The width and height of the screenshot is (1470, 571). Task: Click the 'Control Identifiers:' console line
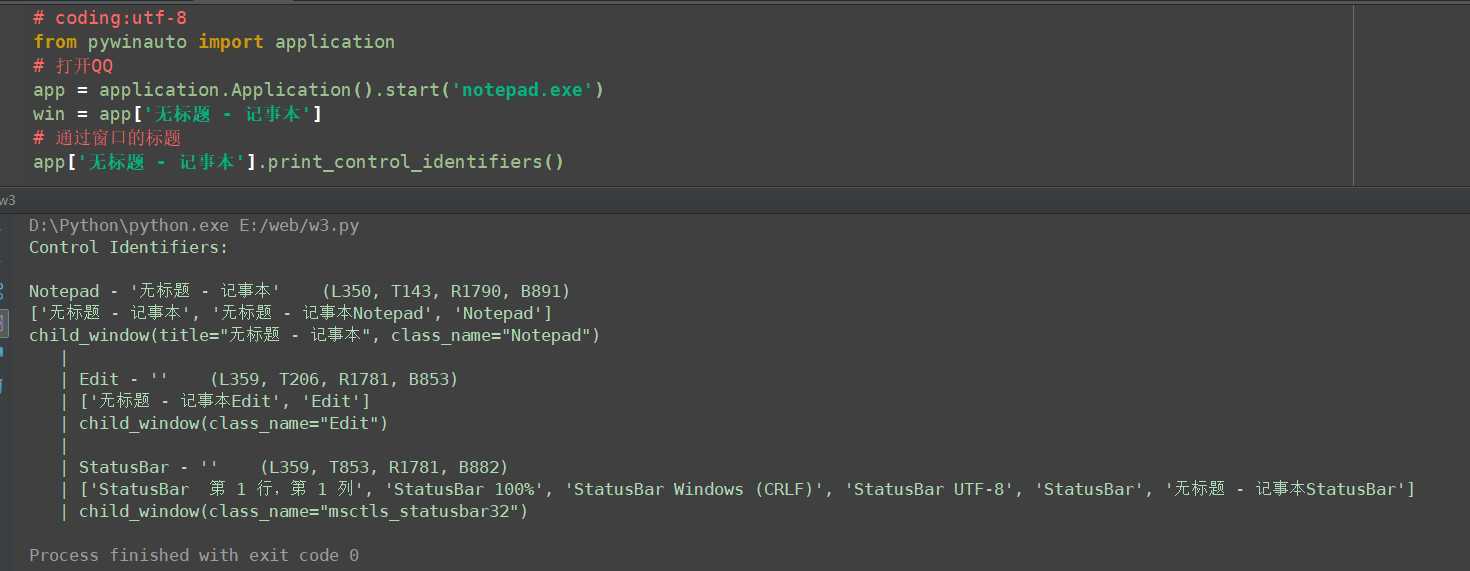point(129,247)
